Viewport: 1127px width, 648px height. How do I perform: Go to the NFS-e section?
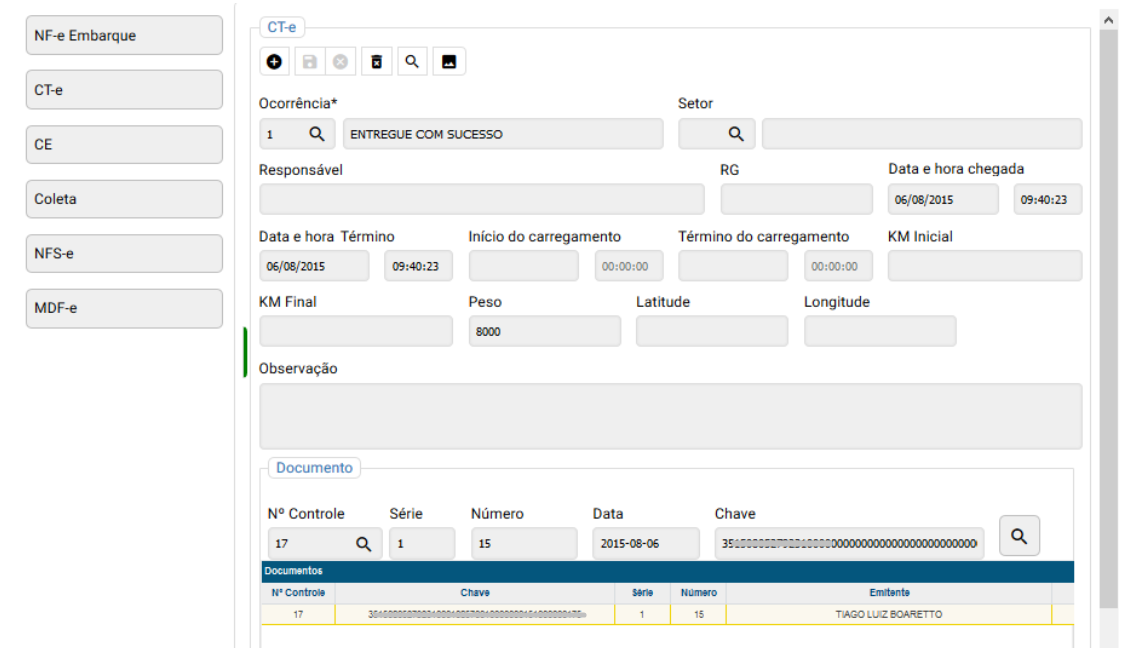(x=124, y=254)
